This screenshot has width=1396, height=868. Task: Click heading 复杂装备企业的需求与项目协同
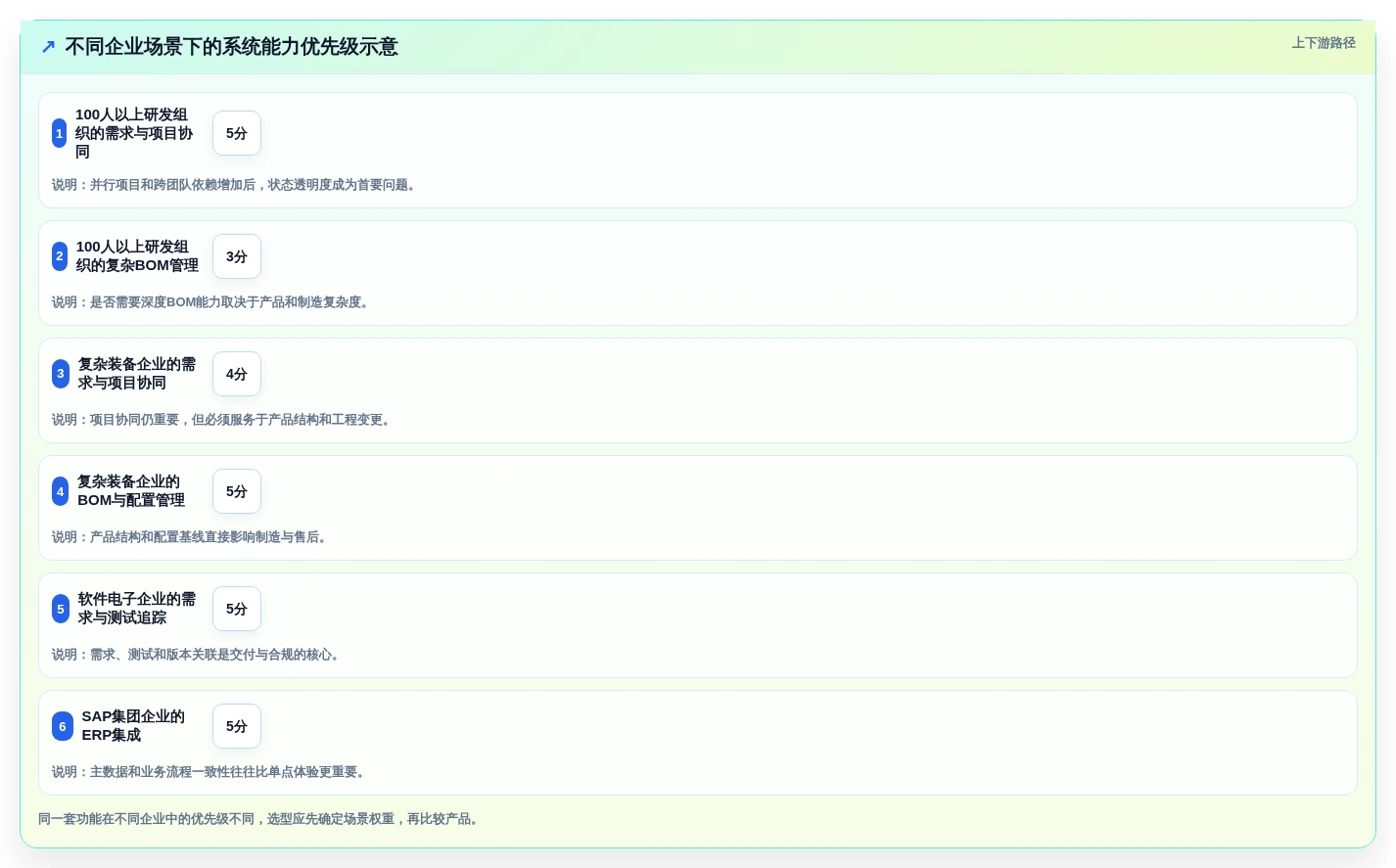pos(137,374)
